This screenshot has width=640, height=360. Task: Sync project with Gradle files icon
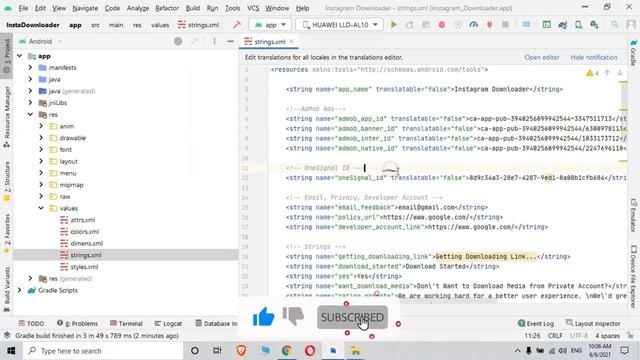tap(562, 25)
